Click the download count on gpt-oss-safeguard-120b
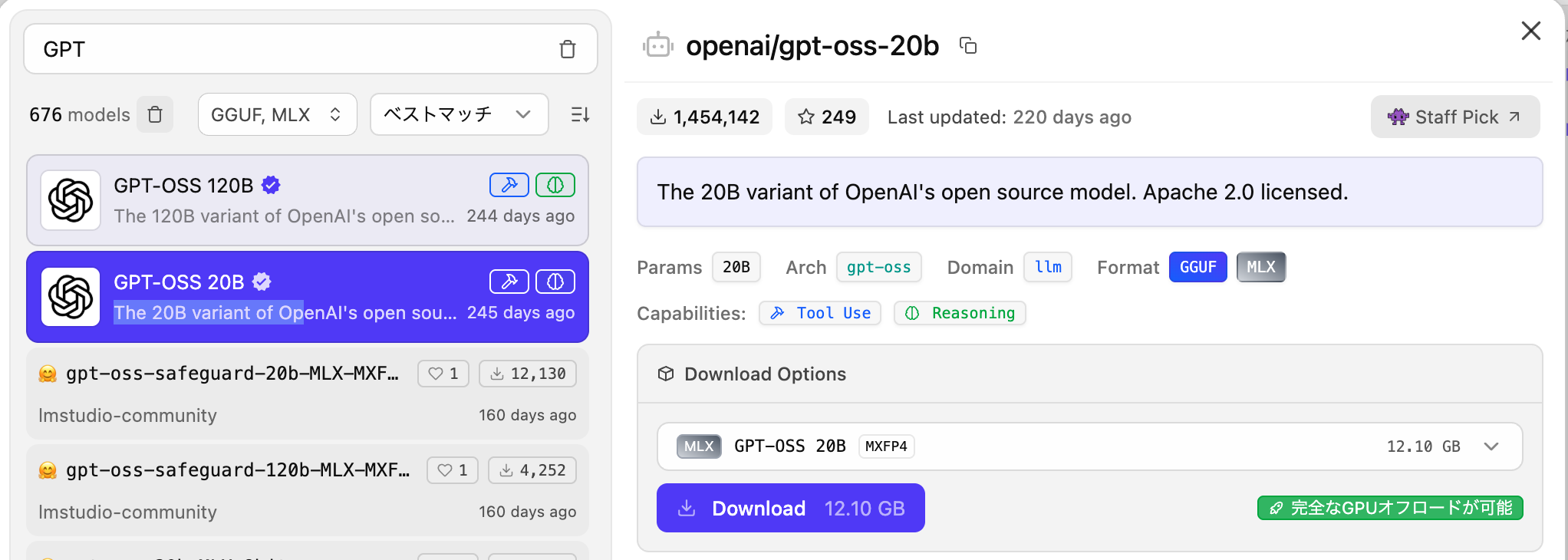Viewport: 1568px width, 560px height. pyautogui.click(x=532, y=470)
